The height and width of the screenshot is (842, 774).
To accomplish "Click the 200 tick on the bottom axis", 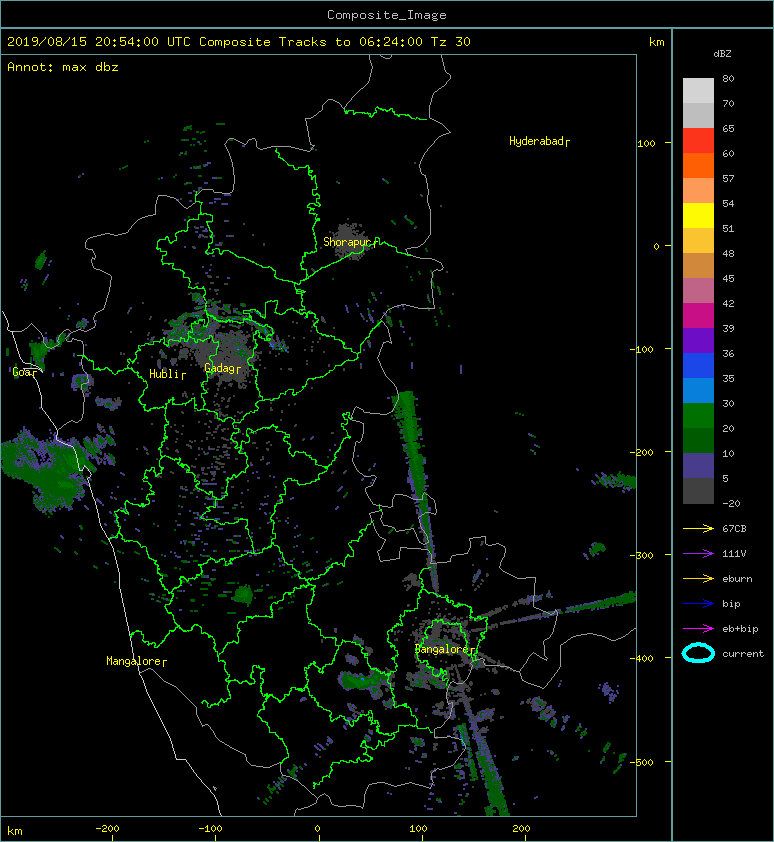I will coord(522,829).
